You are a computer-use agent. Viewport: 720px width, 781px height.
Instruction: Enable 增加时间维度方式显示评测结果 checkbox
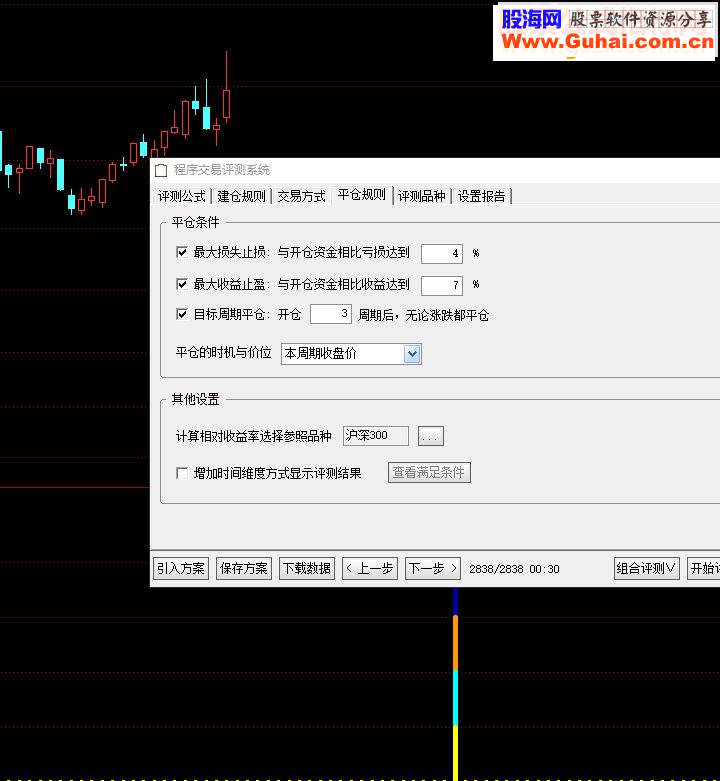click(x=182, y=473)
